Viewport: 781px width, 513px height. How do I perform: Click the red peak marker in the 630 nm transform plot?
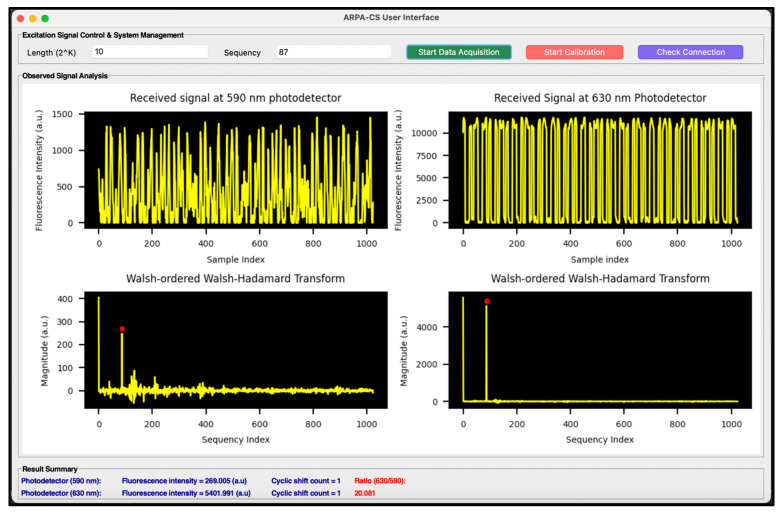[x=487, y=301]
